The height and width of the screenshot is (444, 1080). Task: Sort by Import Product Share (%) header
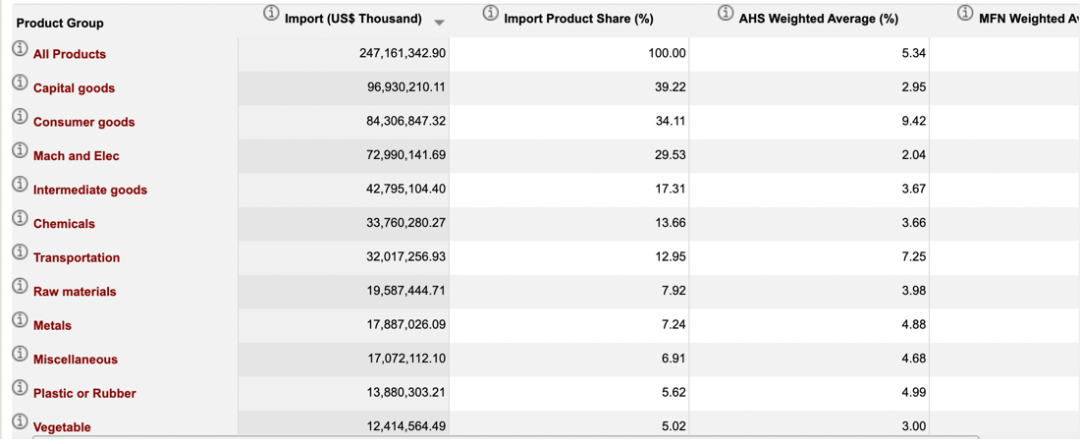[x=579, y=19]
